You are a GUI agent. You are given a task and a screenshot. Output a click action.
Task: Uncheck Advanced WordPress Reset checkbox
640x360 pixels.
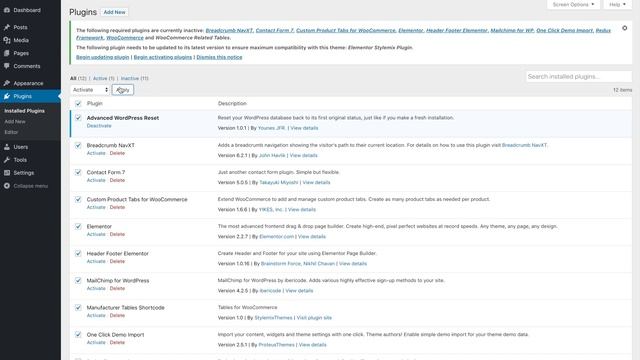point(78,118)
